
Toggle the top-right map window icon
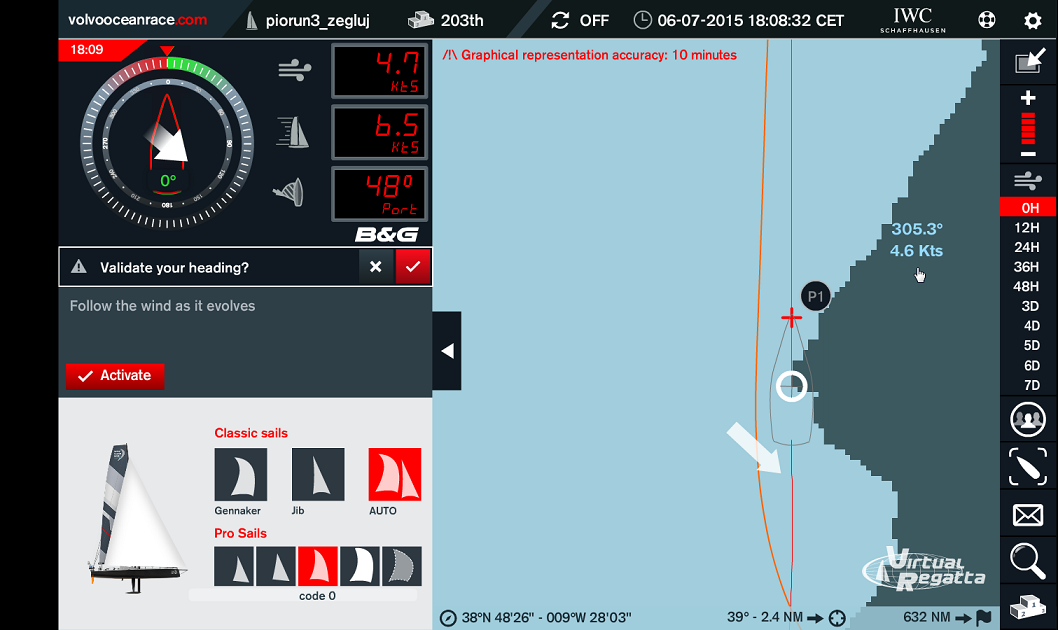tap(1028, 63)
